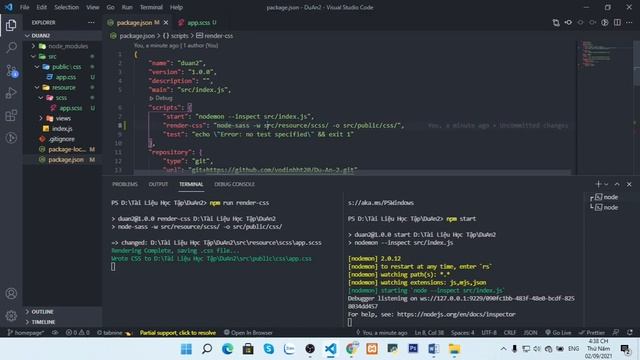Viewport: 640px width, 360px height.
Task: Open the Explorer panel ellipsis menu
Action: (x=91, y=22)
